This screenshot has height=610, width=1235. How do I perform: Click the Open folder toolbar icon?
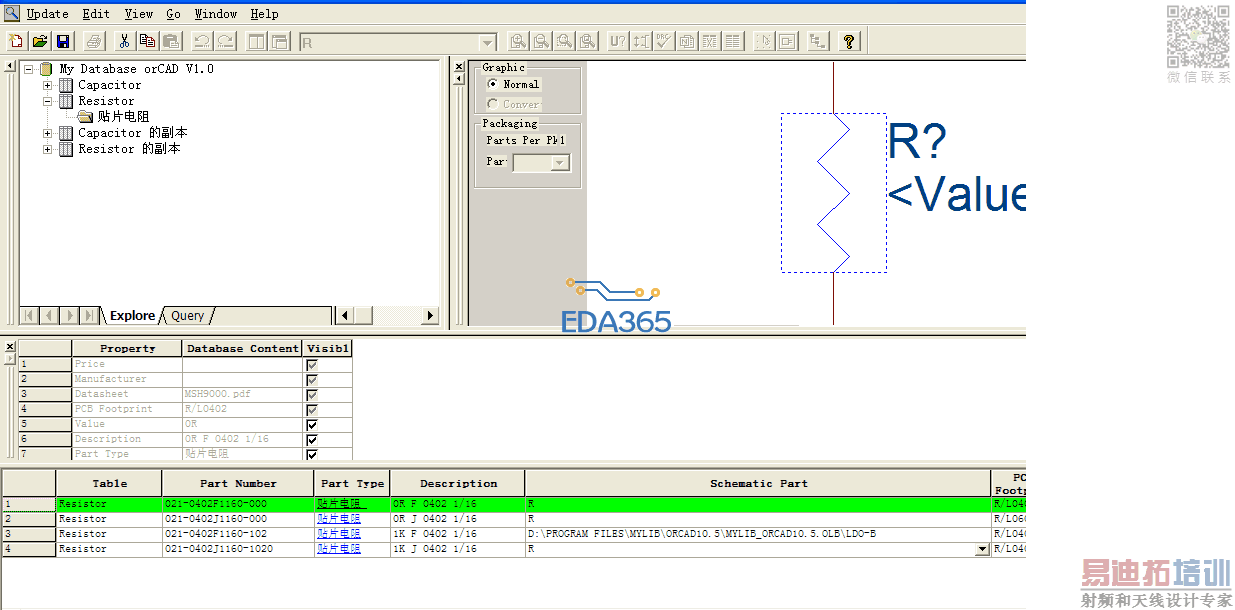pyautogui.click(x=40, y=41)
